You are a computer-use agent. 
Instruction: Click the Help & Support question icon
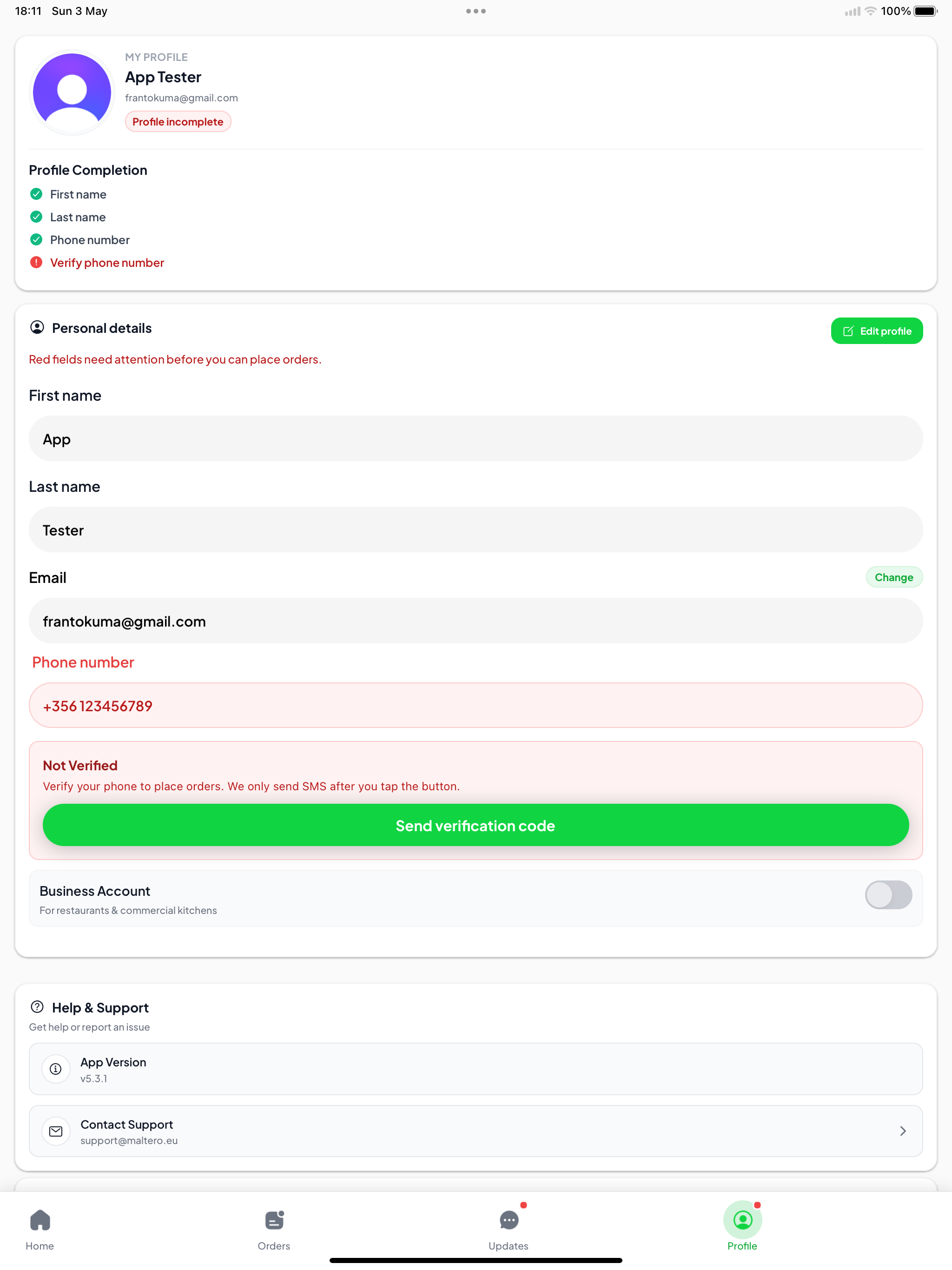click(x=37, y=1007)
